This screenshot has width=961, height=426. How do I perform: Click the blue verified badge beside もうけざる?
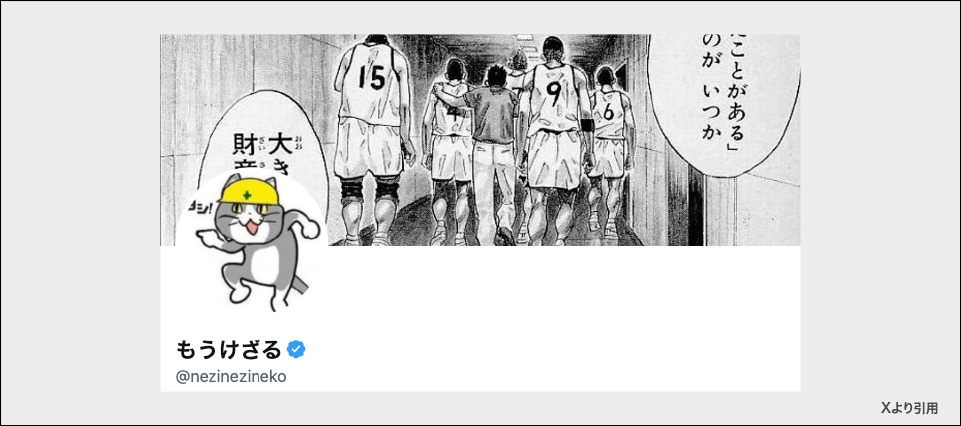(x=296, y=349)
